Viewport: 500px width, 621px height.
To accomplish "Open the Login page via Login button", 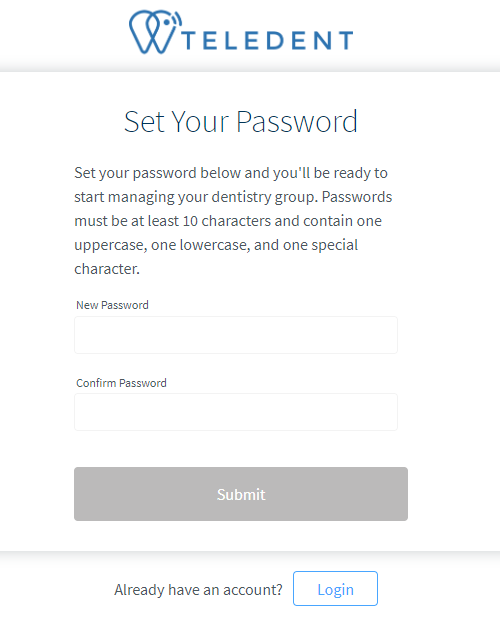I will 335,589.
